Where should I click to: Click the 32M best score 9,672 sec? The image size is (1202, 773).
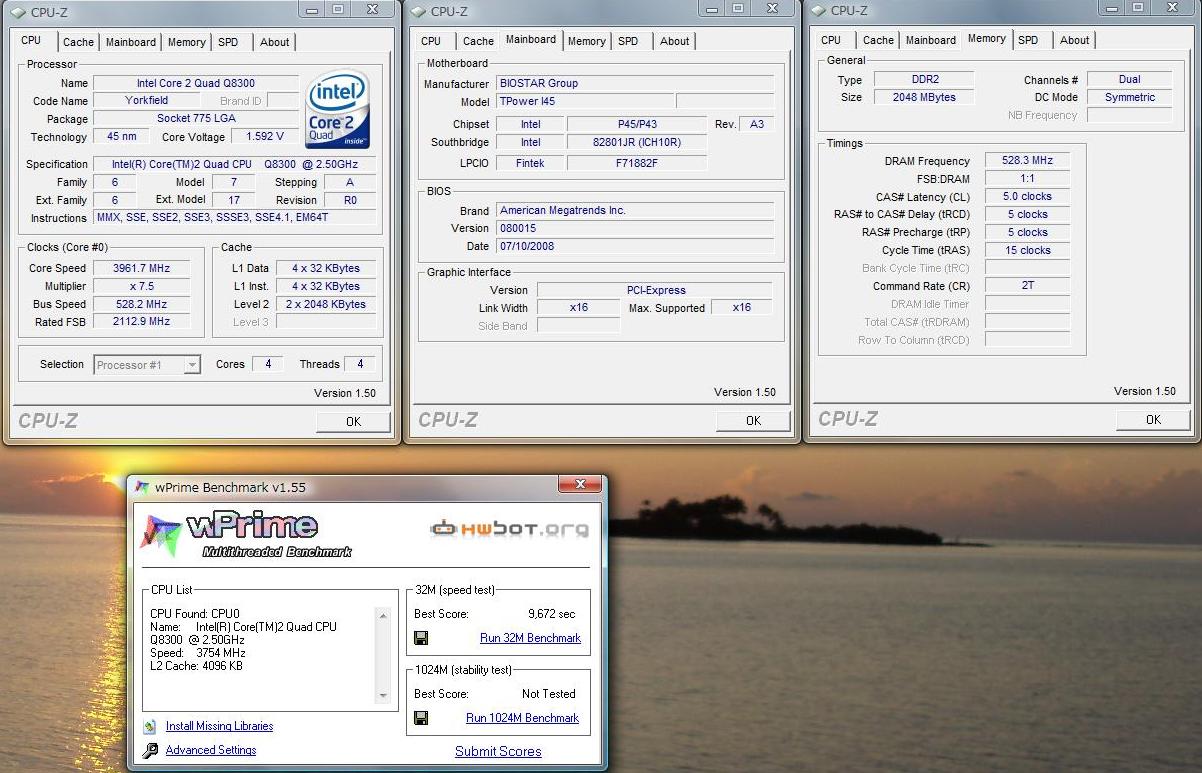pyautogui.click(x=552, y=614)
